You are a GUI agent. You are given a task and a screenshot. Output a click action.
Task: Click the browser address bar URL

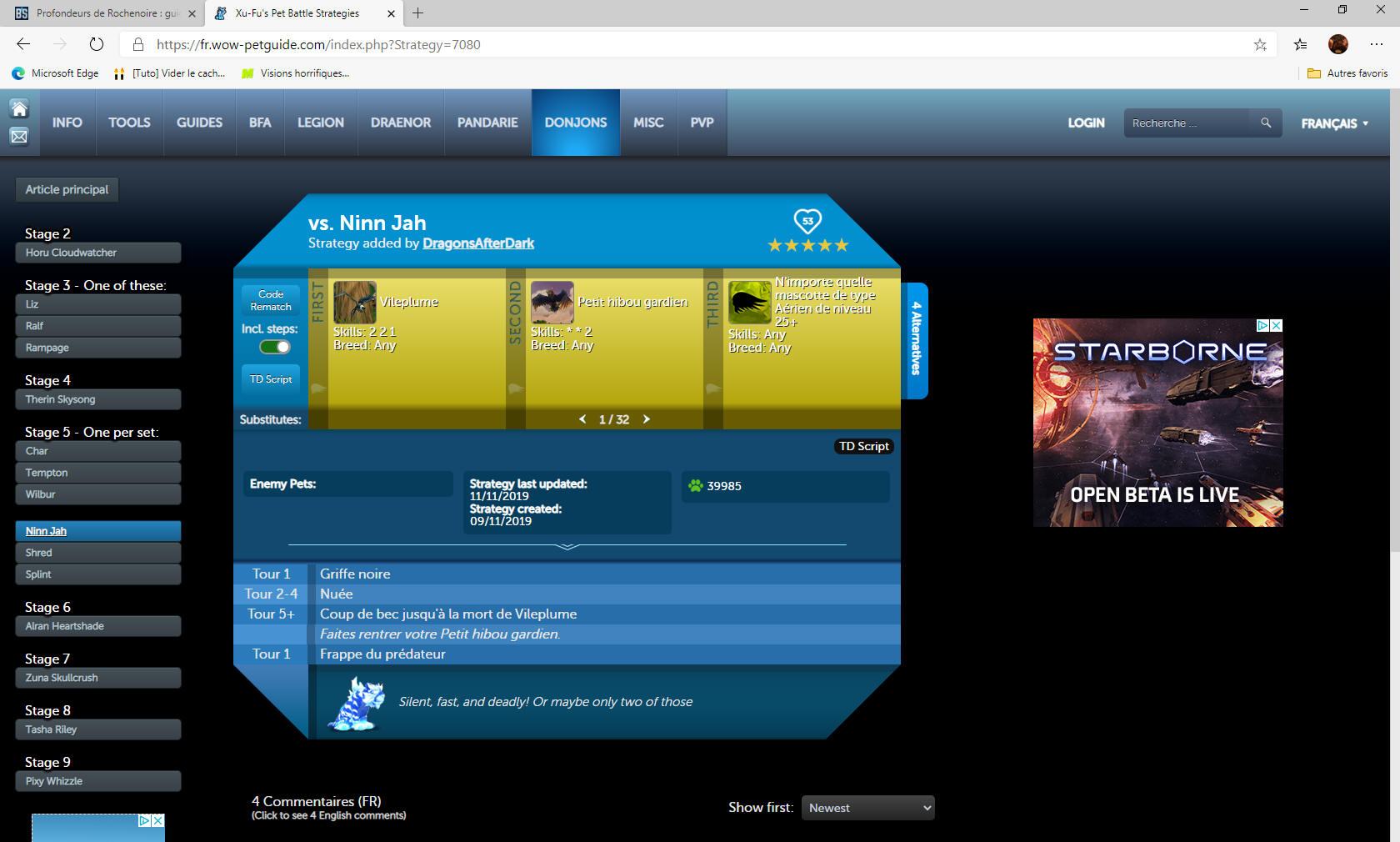tap(318, 44)
